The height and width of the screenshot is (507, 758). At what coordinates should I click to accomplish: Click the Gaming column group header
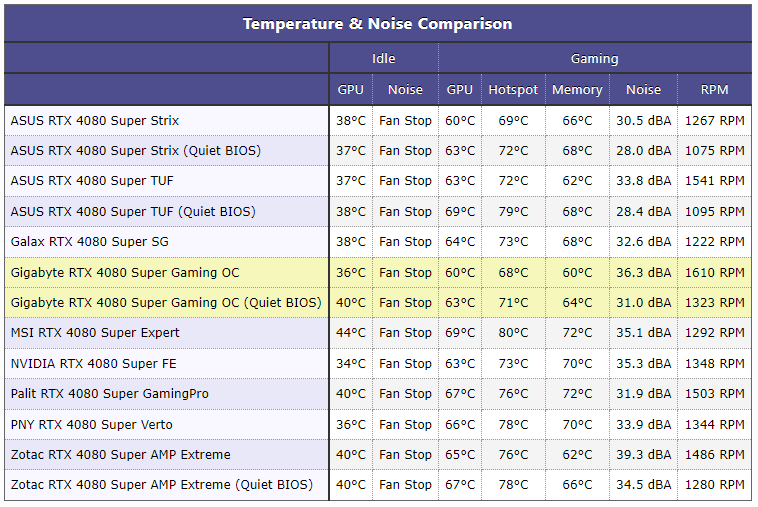594,59
